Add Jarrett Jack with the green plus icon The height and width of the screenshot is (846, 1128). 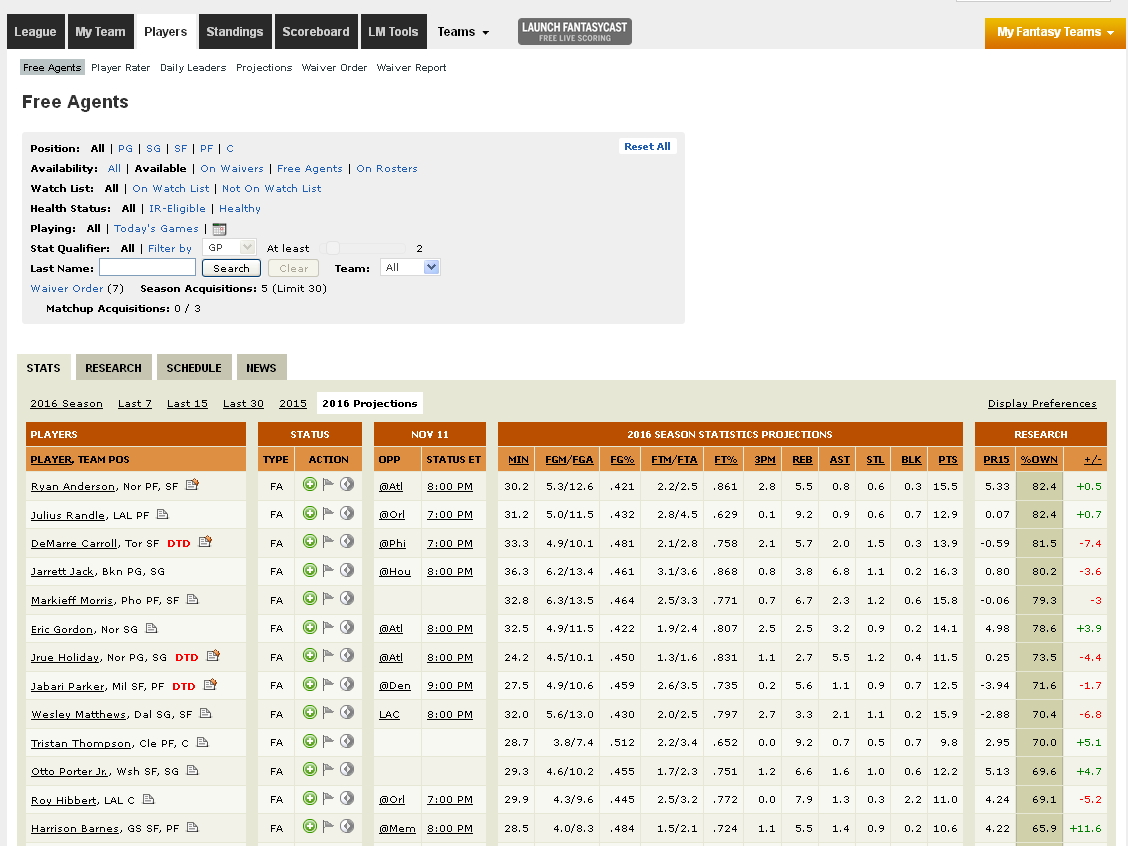309,570
